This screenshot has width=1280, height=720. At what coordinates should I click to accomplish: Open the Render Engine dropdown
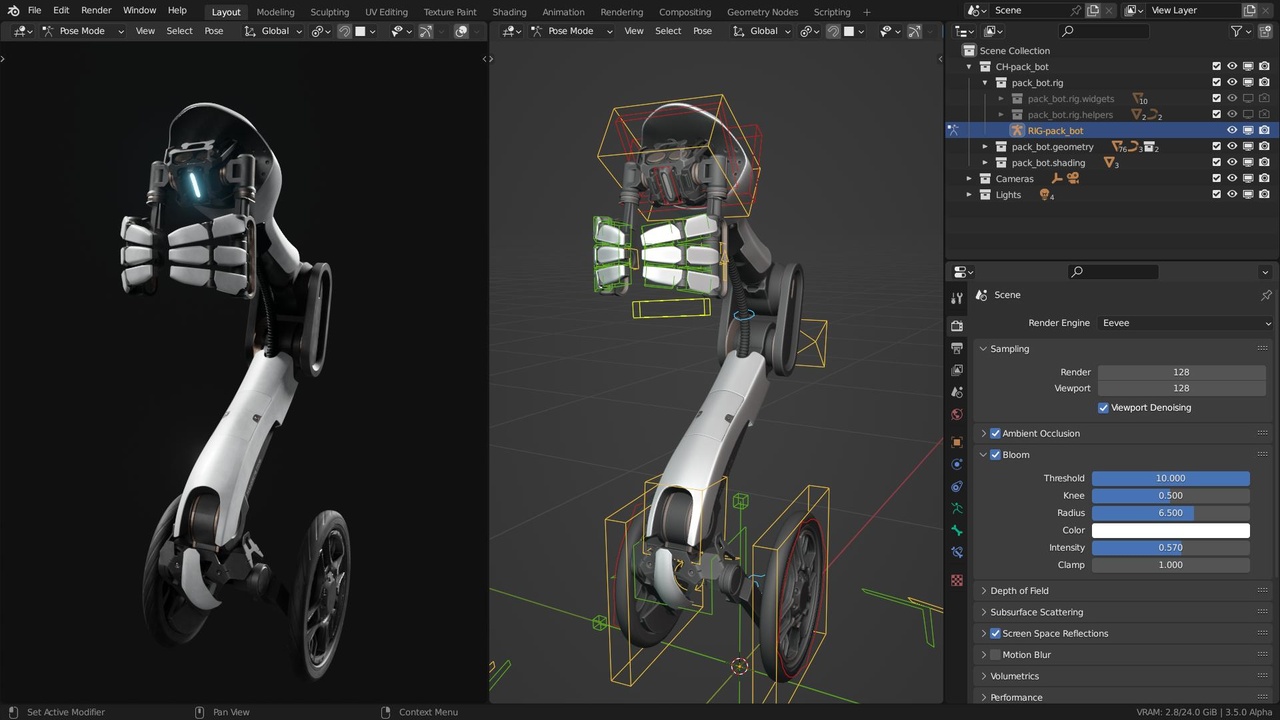(1185, 323)
